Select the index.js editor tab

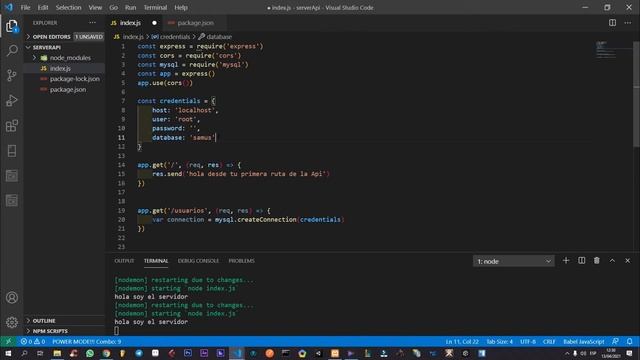click(130, 23)
